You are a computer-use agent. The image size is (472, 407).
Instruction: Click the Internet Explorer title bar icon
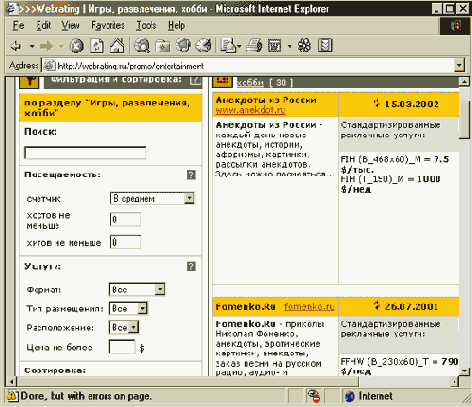pyautogui.click(x=12, y=9)
